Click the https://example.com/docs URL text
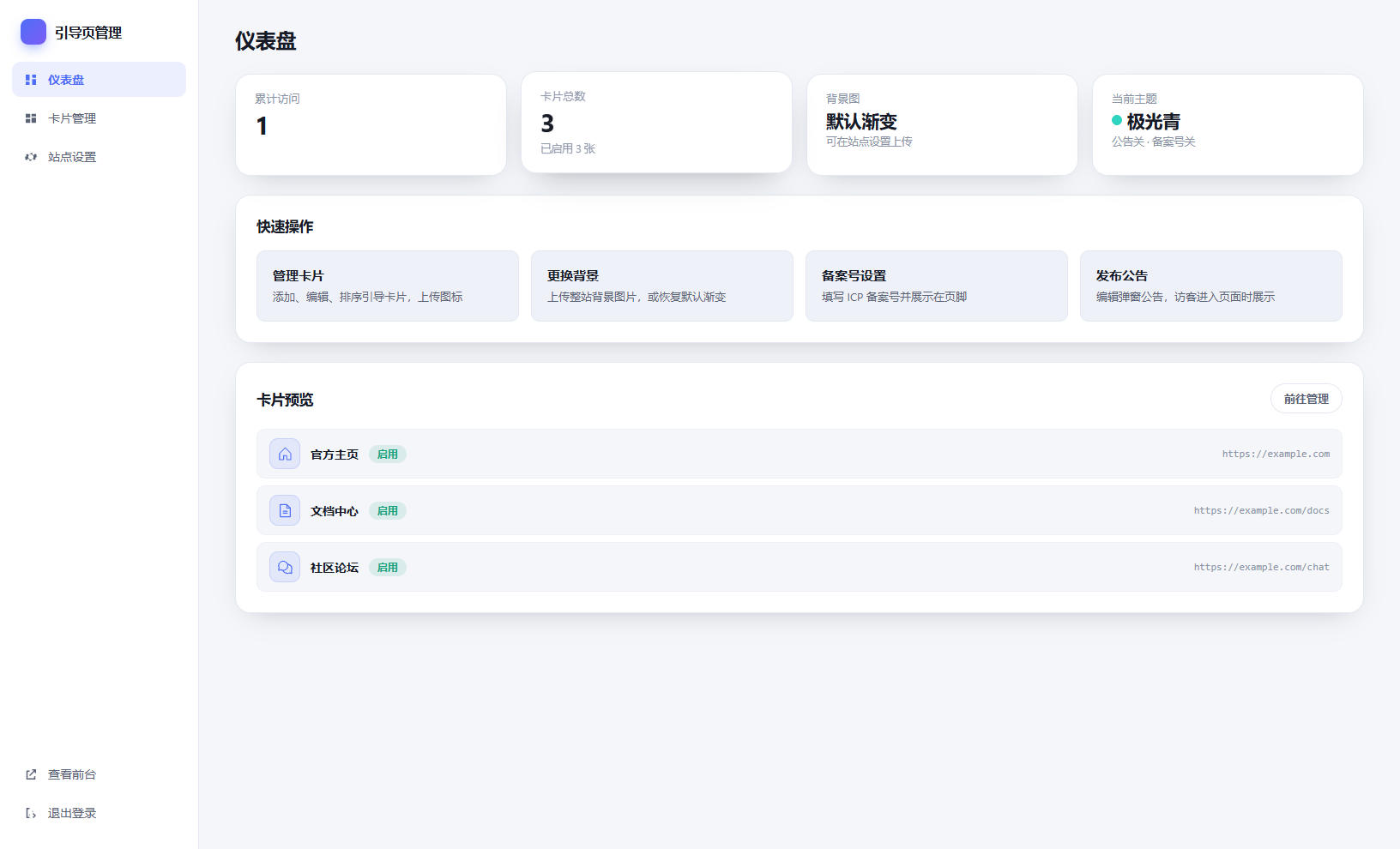This screenshot has height=849, width=1400. pyautogui.click(x=1262, y=510)
